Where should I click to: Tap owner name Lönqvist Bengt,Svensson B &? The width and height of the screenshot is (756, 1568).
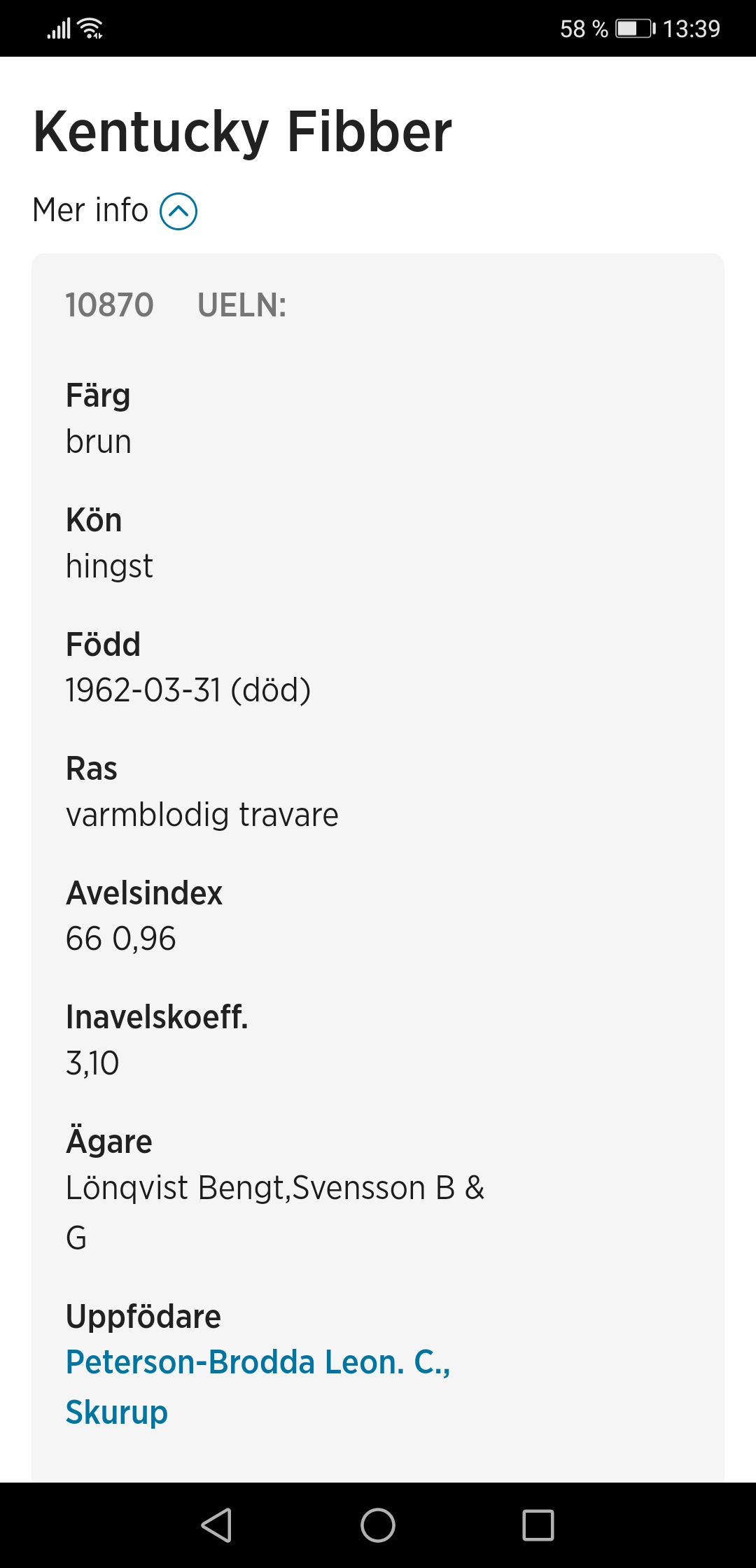point(275,1188)
